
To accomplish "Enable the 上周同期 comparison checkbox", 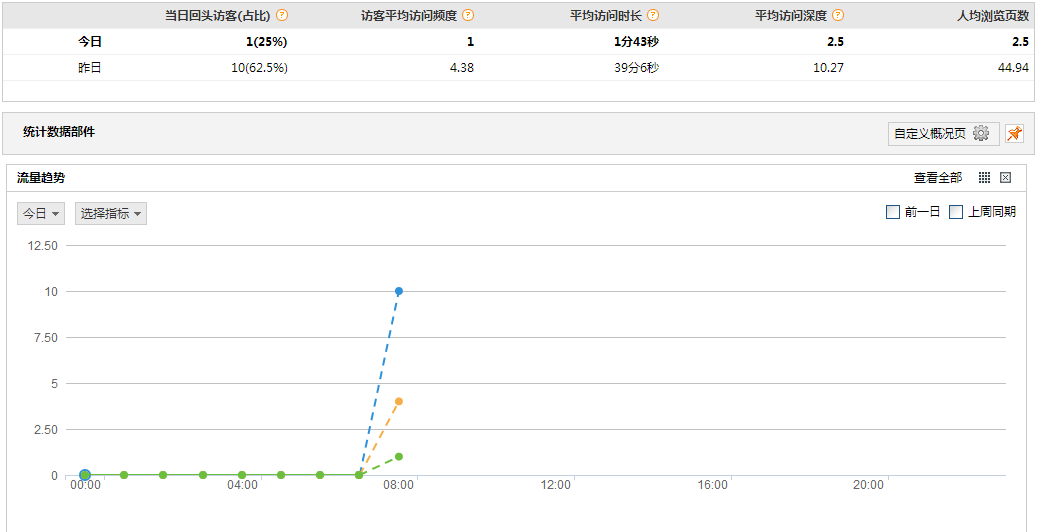I will tap(956, 212).
